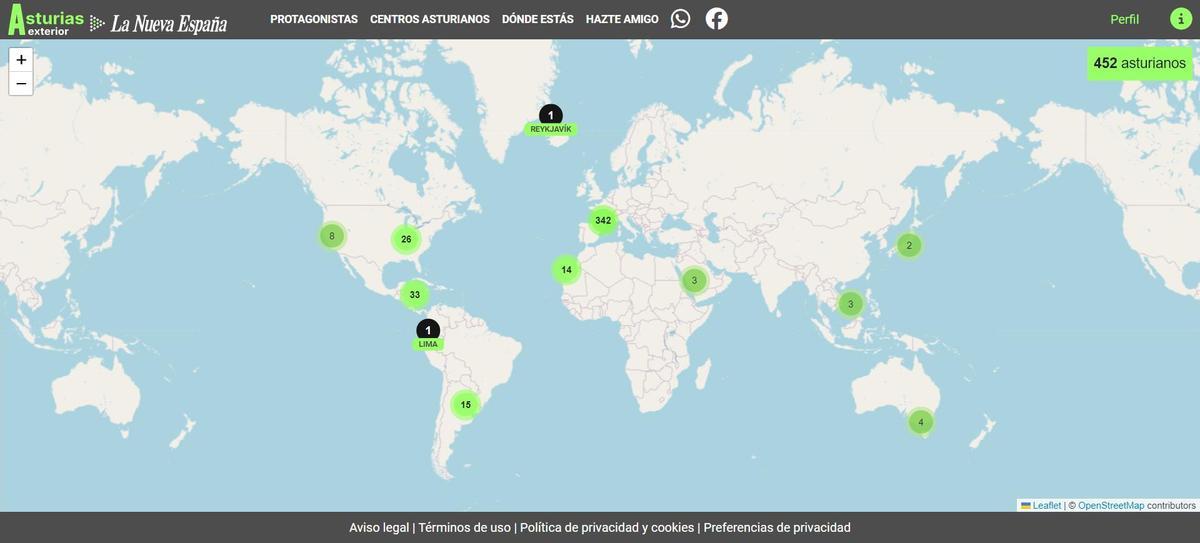Click the La Nueva España logo
The image size is (1200, 543).
click(x=168, y=23)
